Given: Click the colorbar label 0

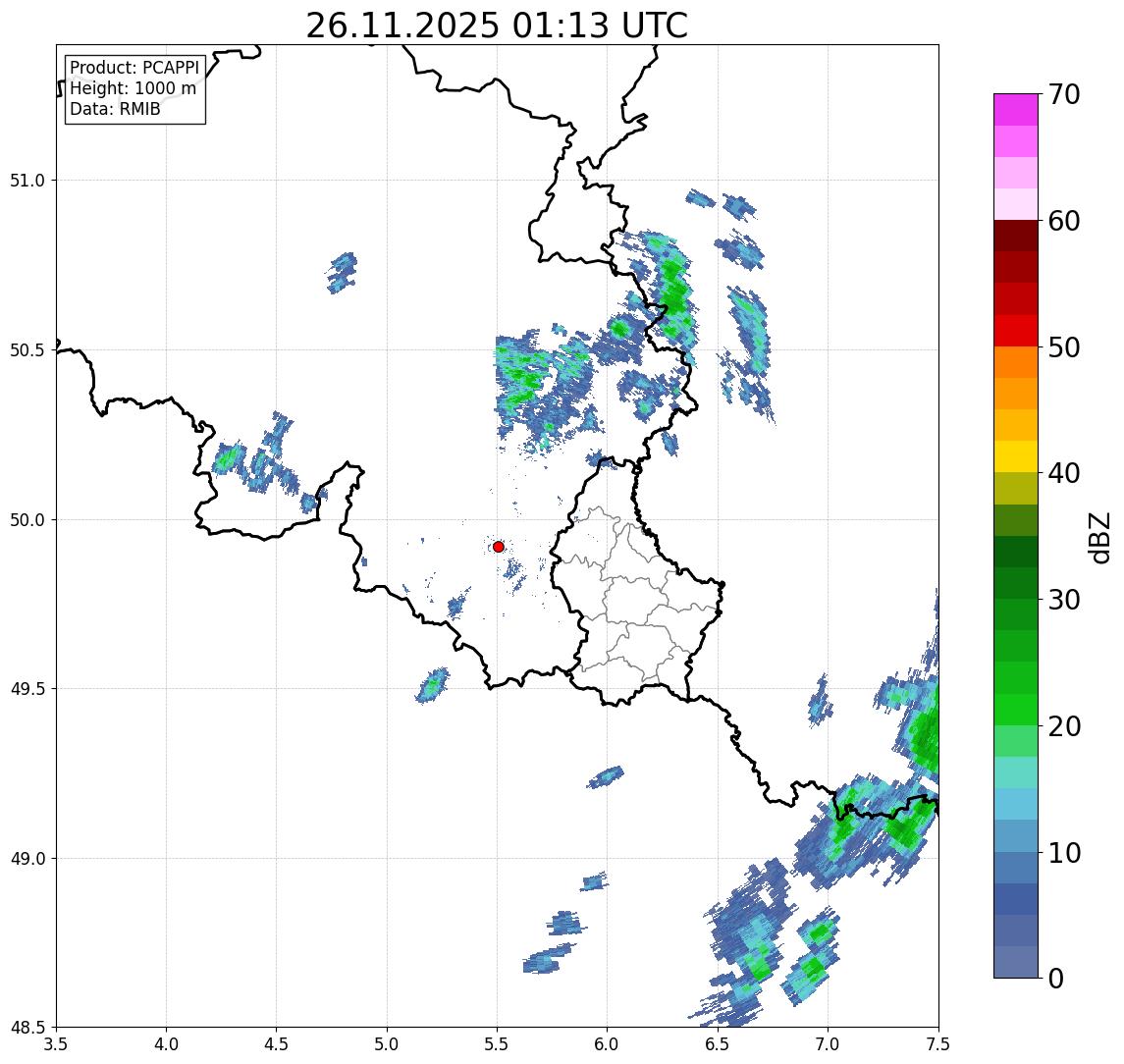Looking at the screenshot, I should click(1055, 978).
